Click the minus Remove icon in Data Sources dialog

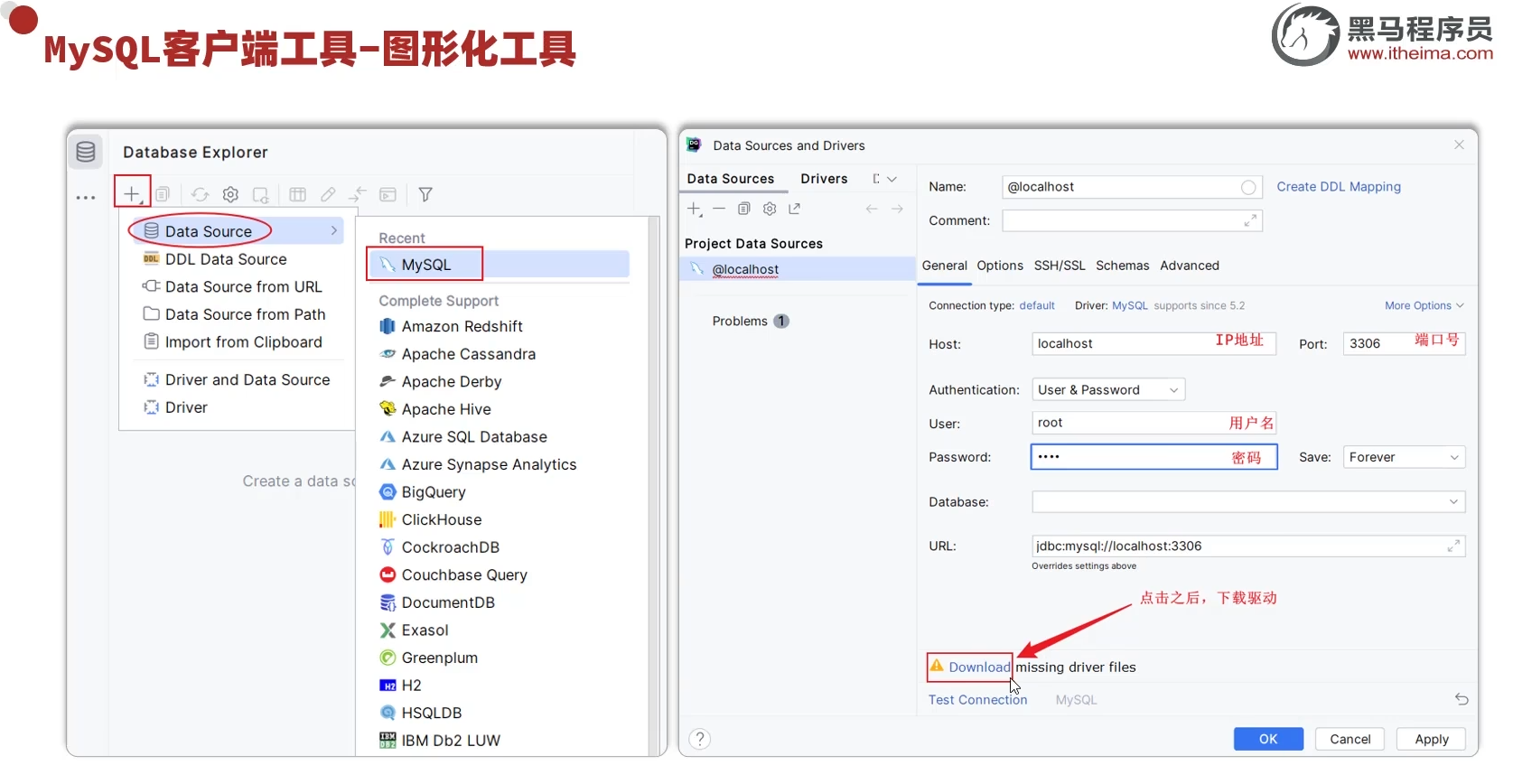click(719, 209)
